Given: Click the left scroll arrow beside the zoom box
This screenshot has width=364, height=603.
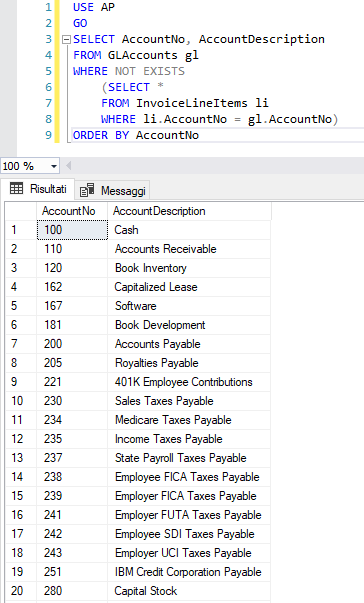Looking at the screenshot, I should 69,166.
